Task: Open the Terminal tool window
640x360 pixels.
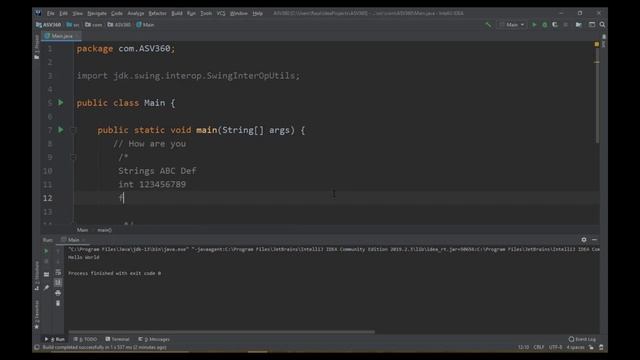Action: [118, 339]
